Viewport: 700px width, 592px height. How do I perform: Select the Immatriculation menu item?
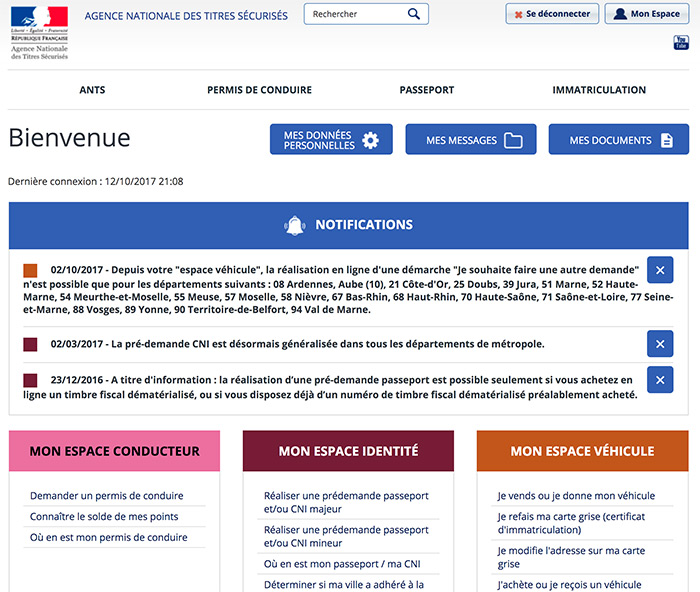click(599, 90)
